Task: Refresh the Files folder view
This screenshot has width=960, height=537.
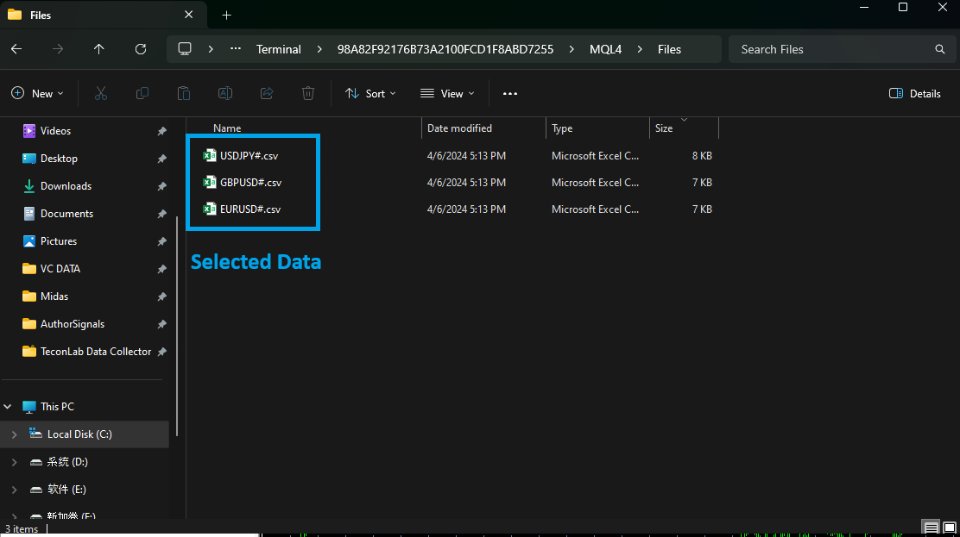Action: (x=140, y=49)
